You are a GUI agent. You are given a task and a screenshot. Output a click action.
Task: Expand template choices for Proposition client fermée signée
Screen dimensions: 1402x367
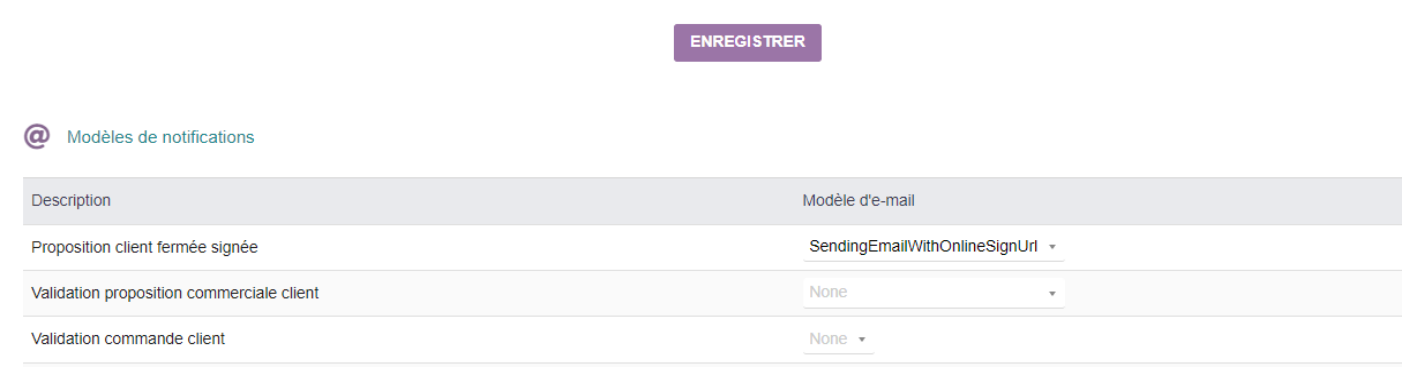click(x=934, y=247)
